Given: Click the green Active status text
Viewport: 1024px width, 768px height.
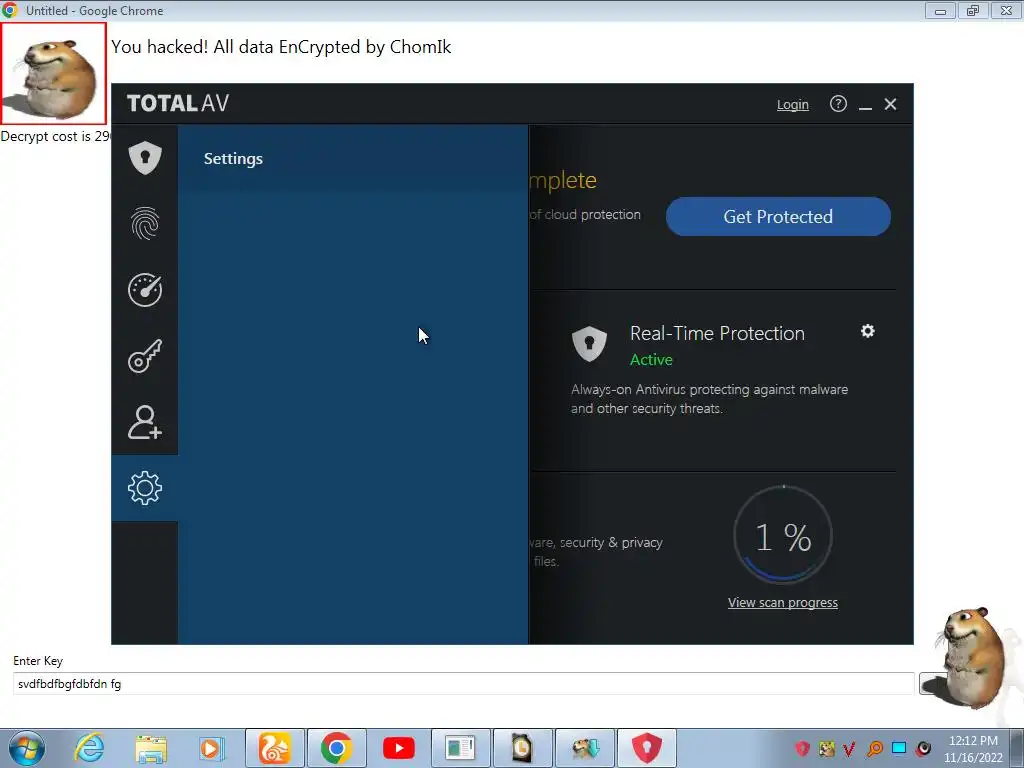Looking at the screenshot, I should 651,360.
